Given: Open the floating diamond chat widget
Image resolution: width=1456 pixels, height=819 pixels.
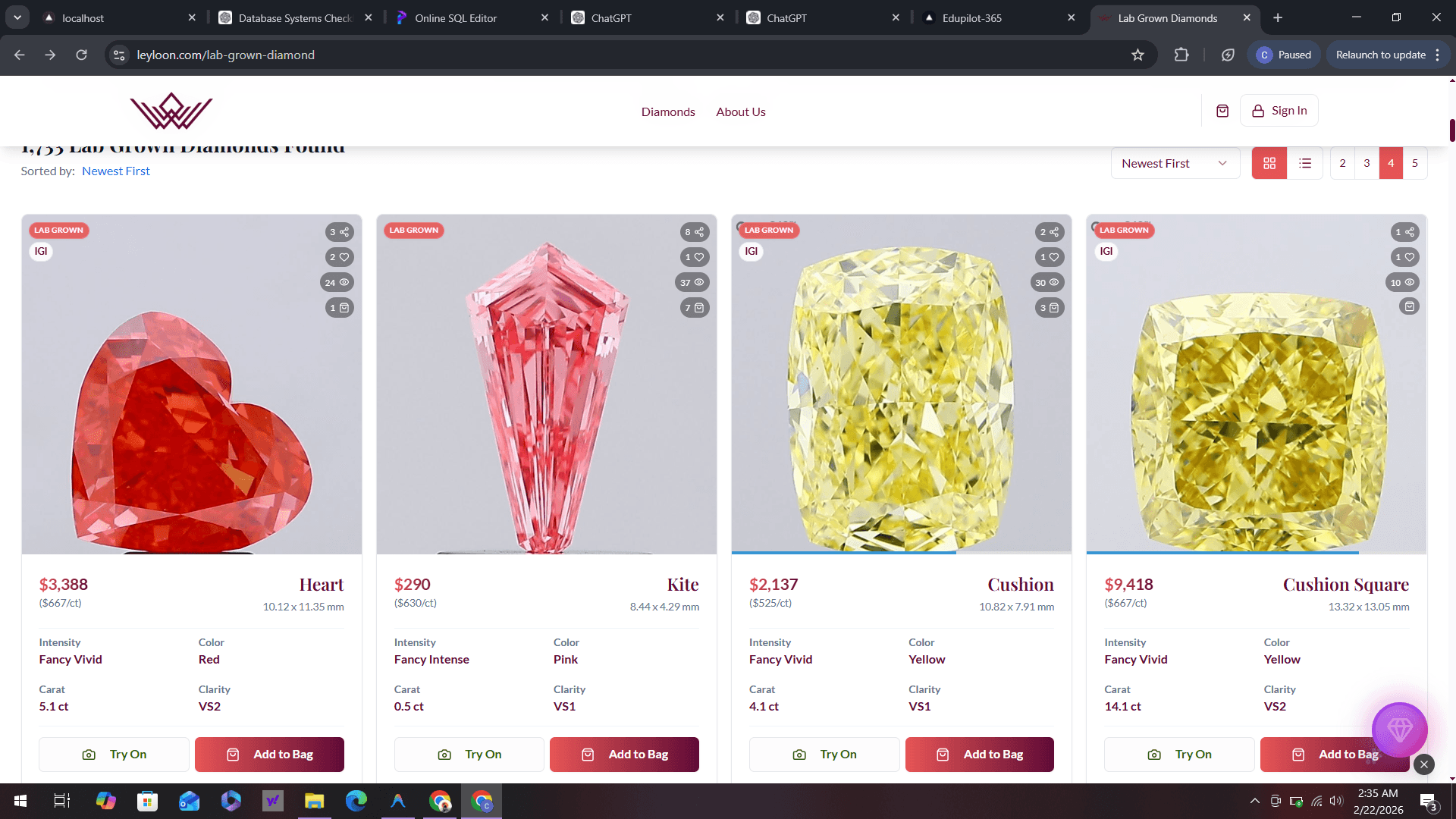Looking at the screenshot, I should [1401, 730].
